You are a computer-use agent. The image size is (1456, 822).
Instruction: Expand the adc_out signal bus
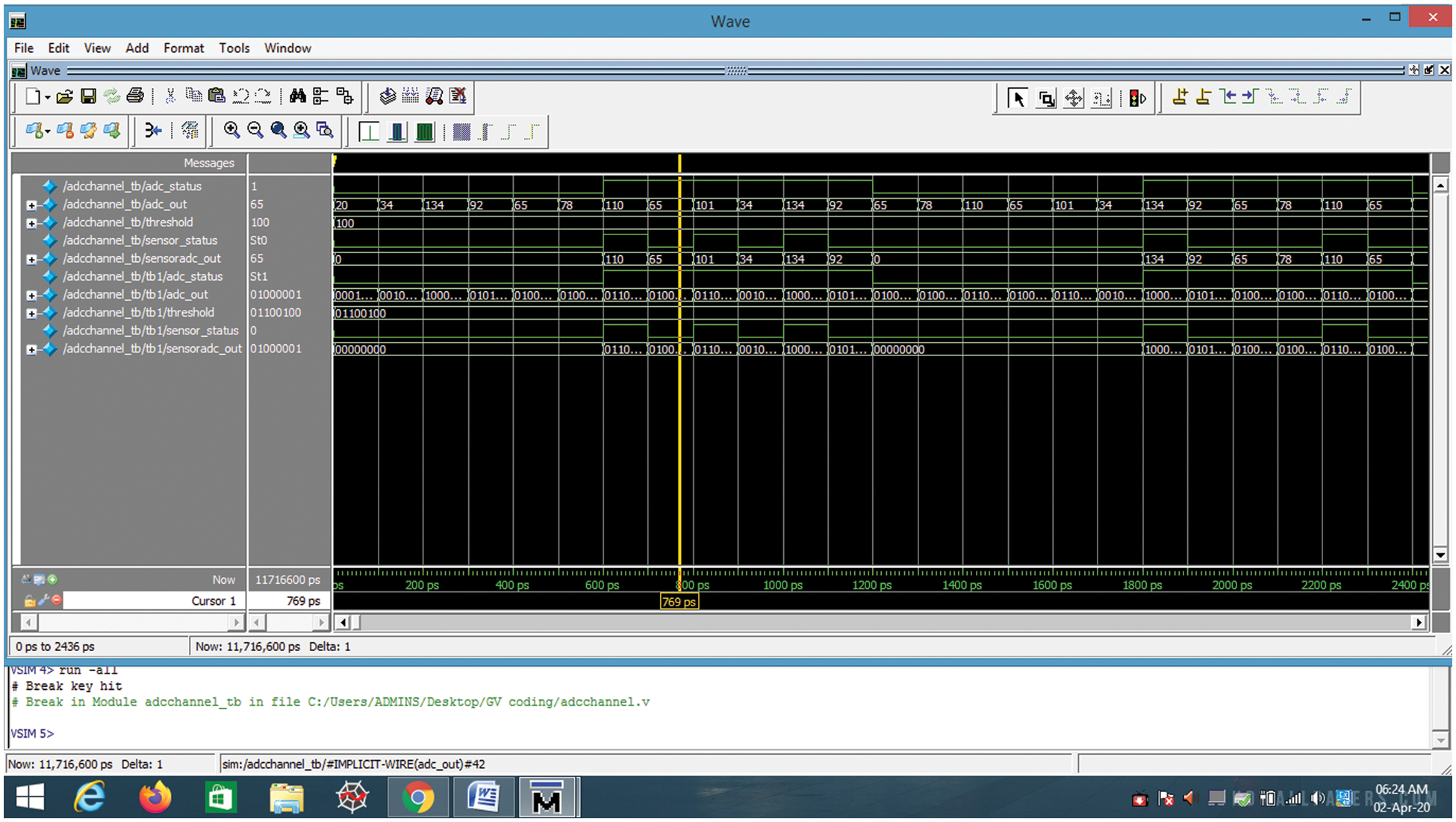(31, 205)
